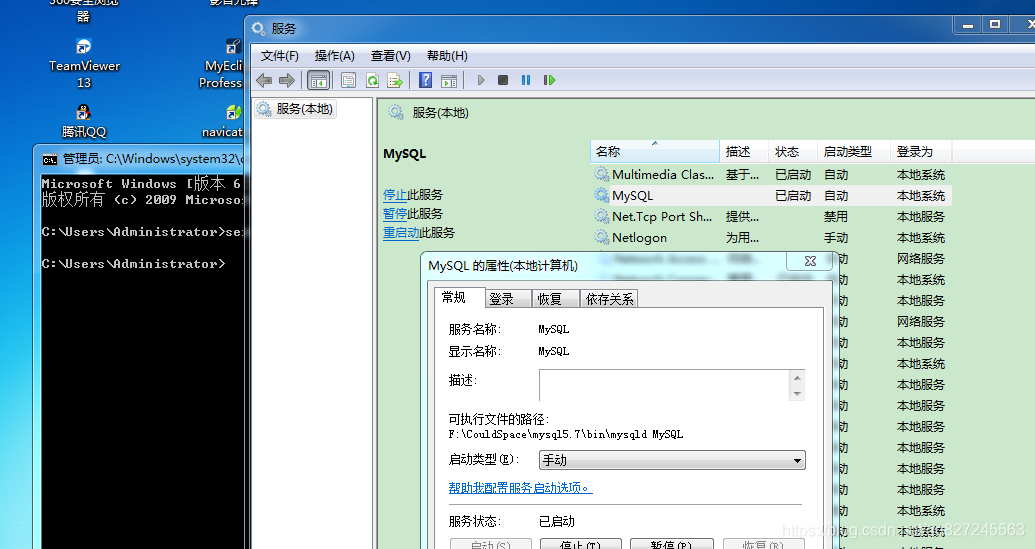Click the description box scroll up arrow
The image size is (1035, 549).
(x=797, y=378)
